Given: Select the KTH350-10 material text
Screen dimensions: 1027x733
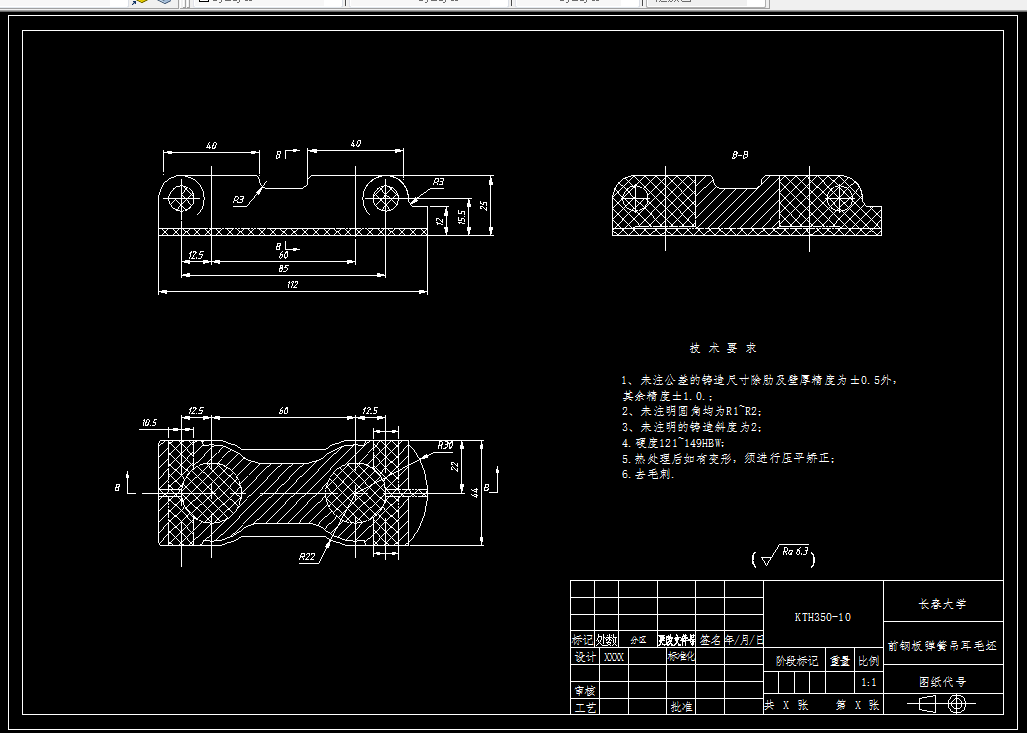Looking at the screenshot, I should click(x=823, y=617).
